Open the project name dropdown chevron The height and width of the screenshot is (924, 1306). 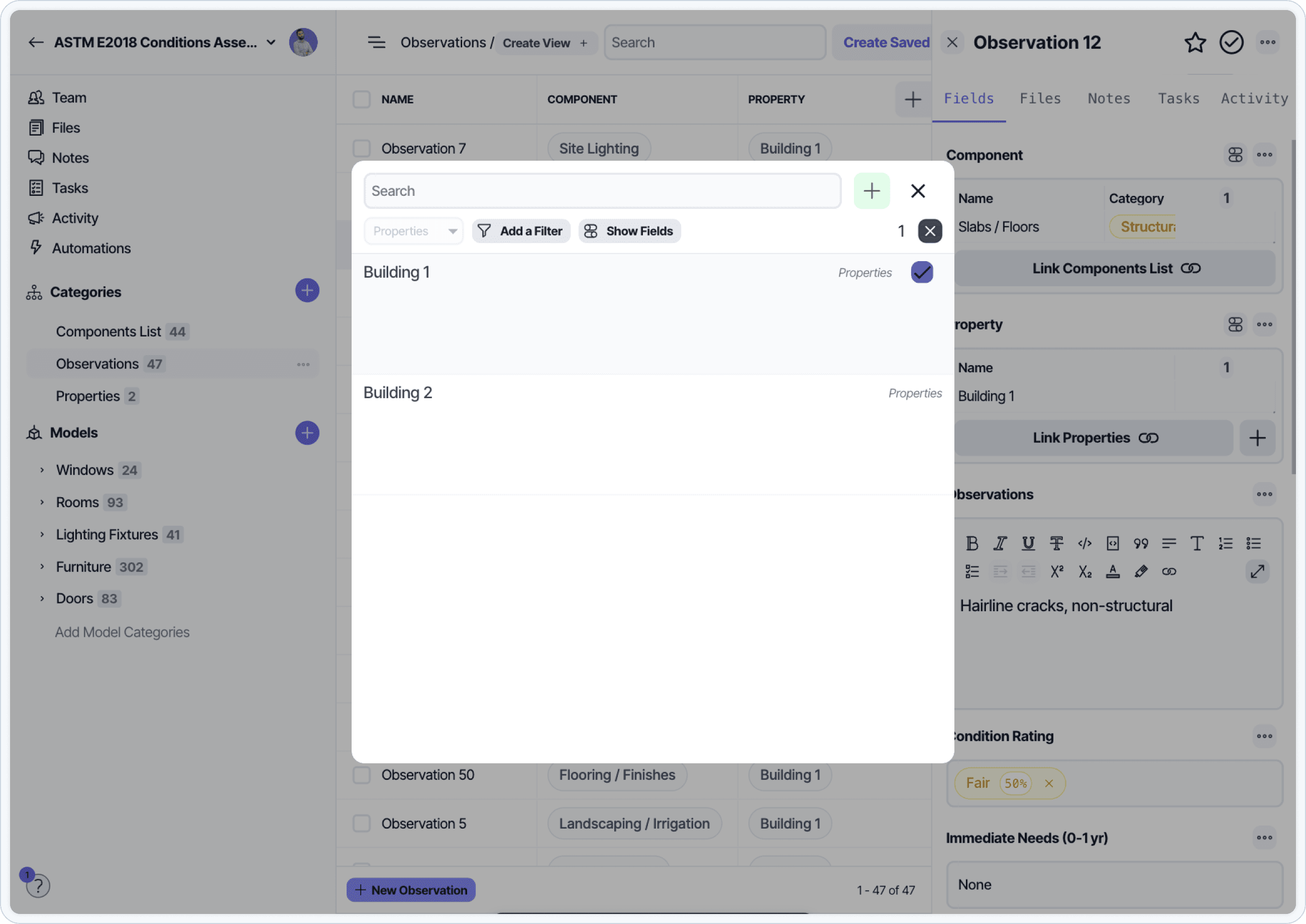[x=271, y=42]
